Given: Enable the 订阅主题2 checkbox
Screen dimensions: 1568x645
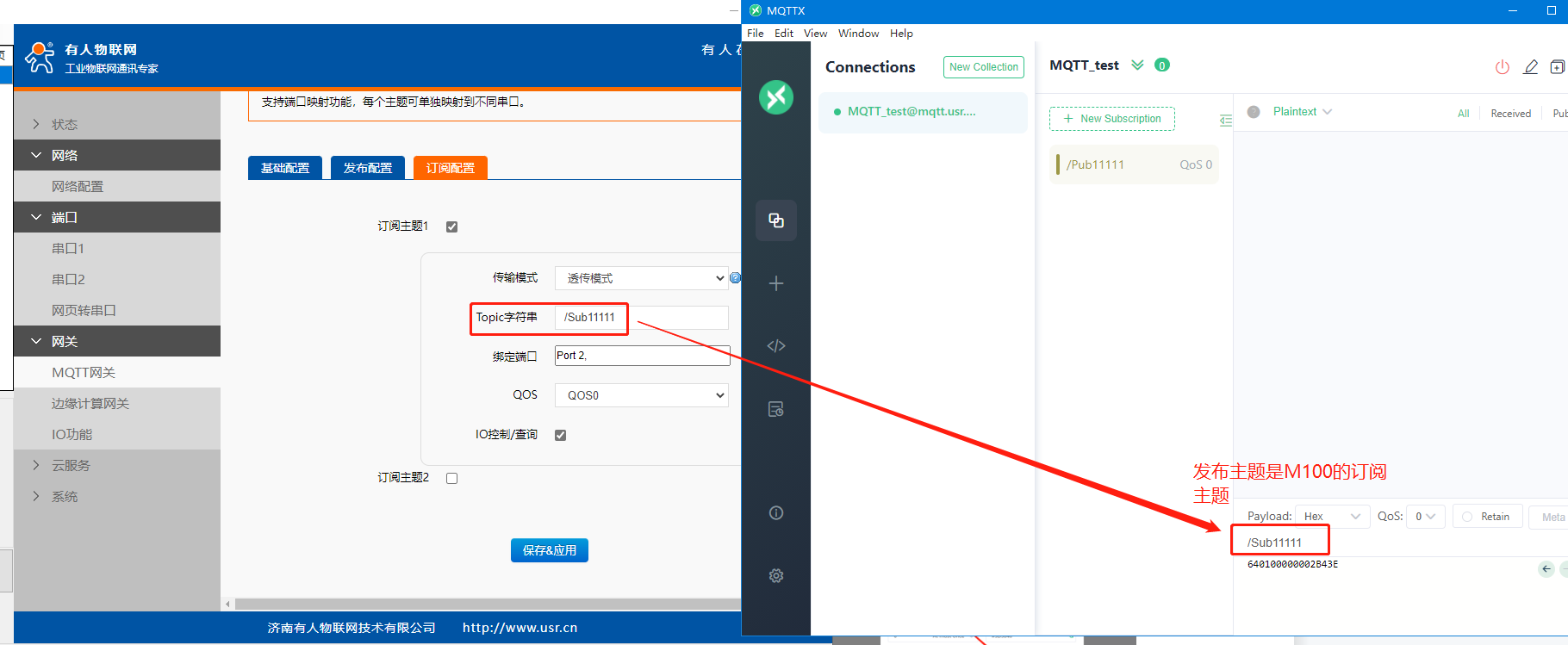Looking at the screenshot, I should [451, 478].
